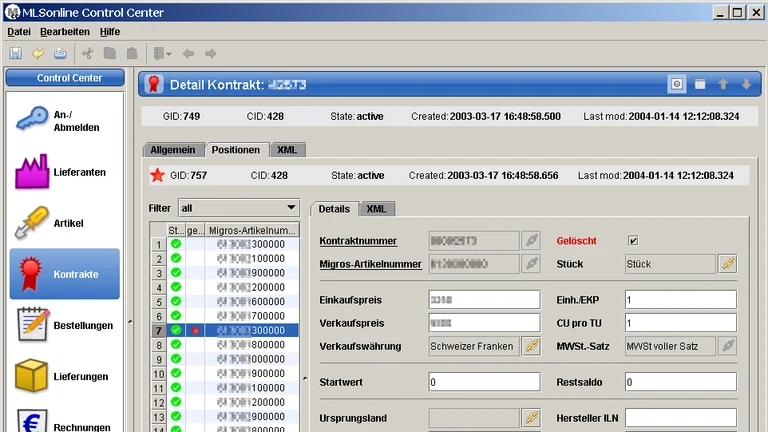Switch to the Allgemein tab
Screen dimensions: 768x432
click(173, 150)
